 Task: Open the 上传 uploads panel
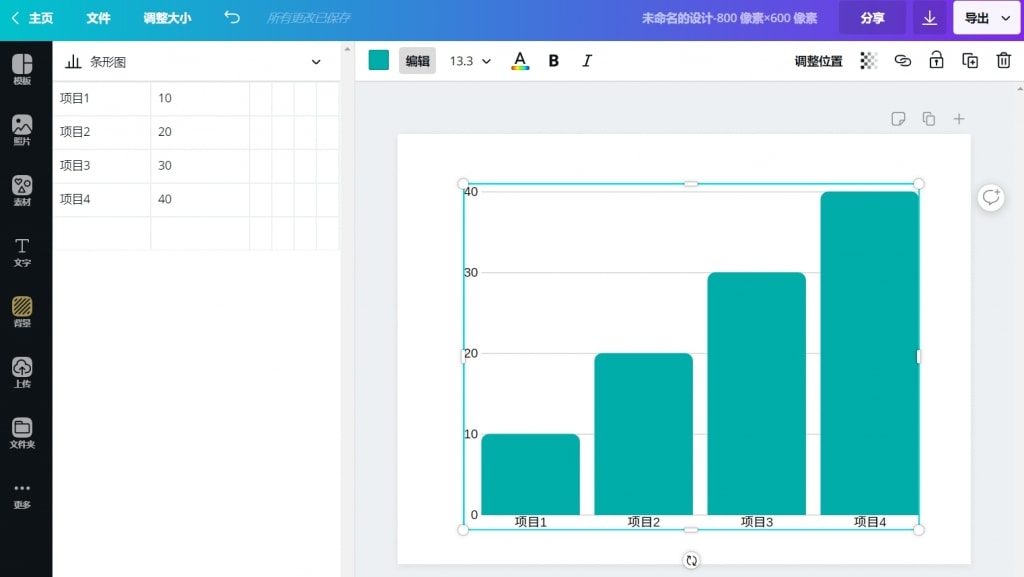[x=23, y=372]
